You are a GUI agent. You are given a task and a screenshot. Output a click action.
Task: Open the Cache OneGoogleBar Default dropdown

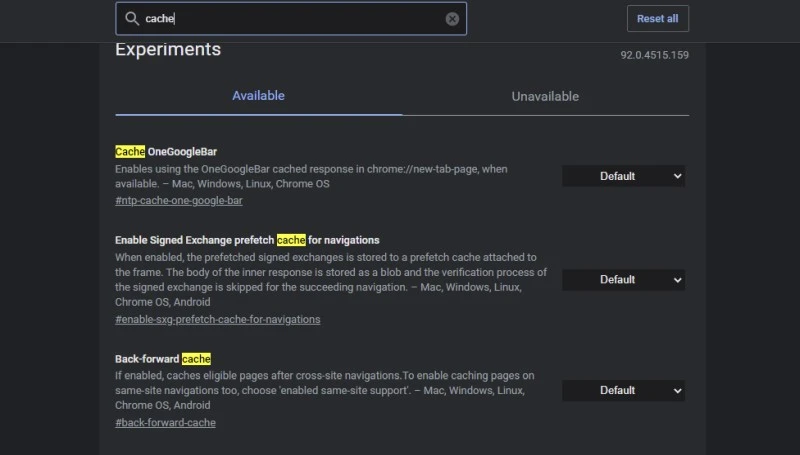point(623,176)
